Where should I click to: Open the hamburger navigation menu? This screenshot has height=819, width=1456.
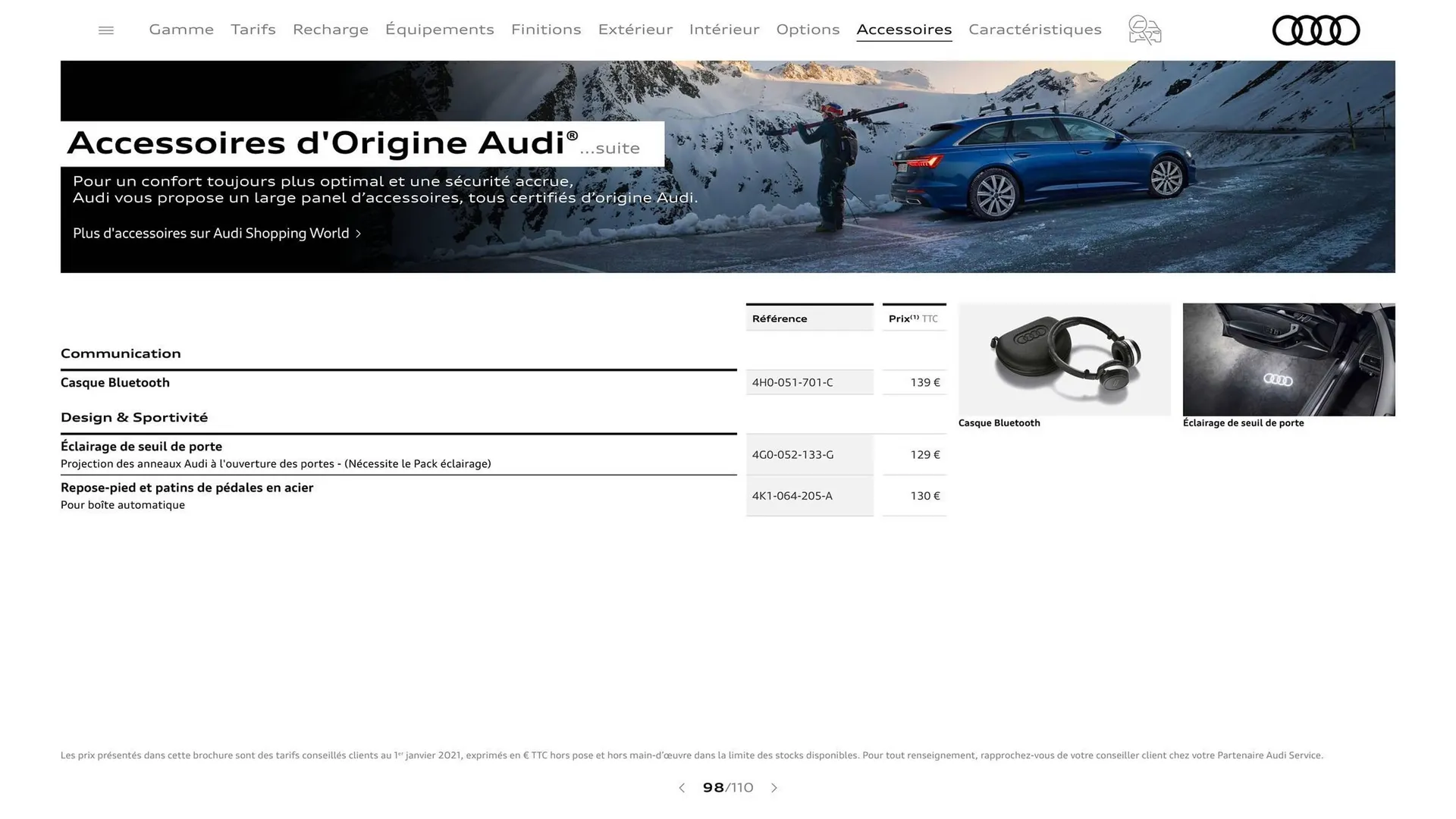105,30
